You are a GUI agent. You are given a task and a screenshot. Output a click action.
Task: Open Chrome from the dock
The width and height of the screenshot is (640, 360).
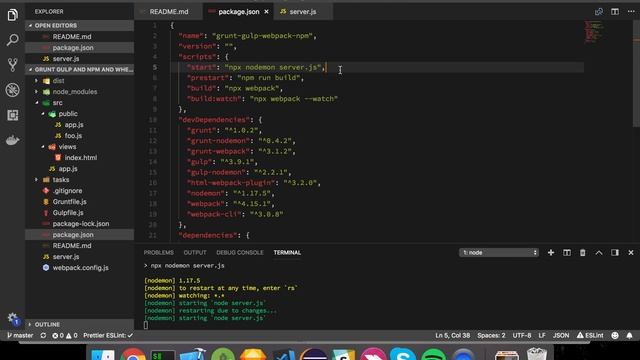(x=132, y=354)
